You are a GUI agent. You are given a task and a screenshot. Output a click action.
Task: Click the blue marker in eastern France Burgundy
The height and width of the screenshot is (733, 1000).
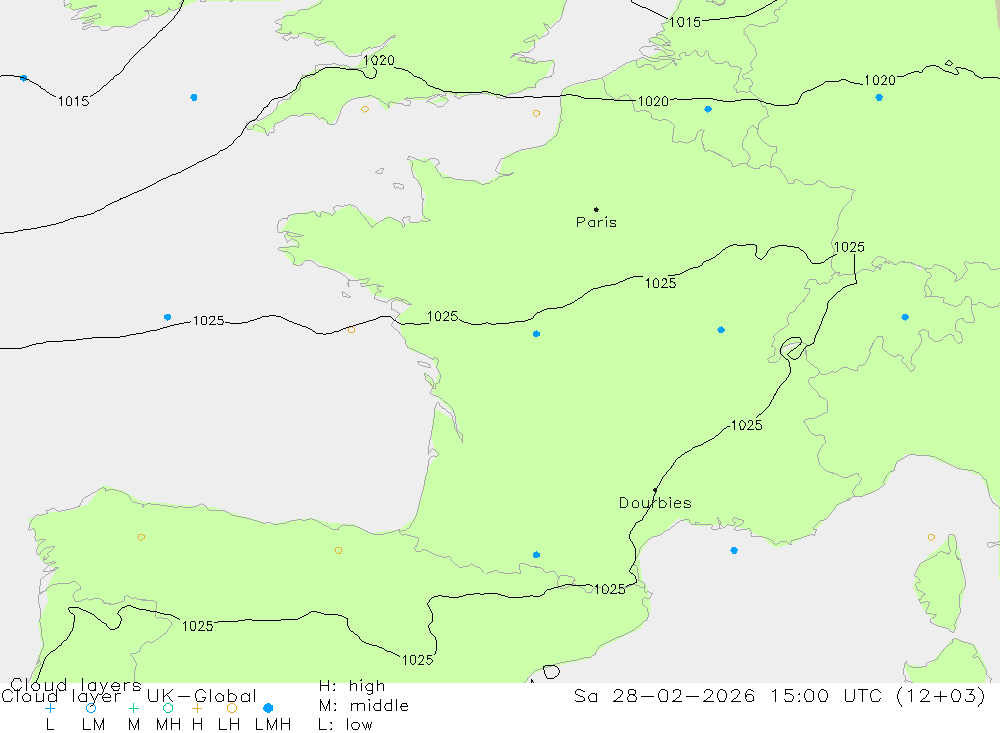721,330
